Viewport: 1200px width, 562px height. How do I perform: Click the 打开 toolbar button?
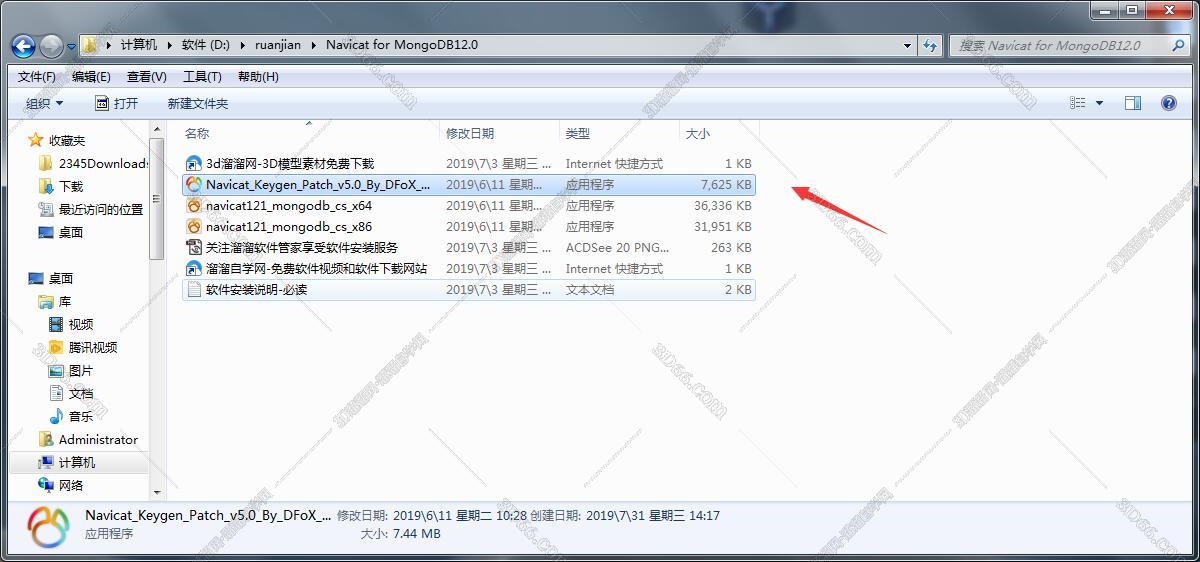coord(117,103)
